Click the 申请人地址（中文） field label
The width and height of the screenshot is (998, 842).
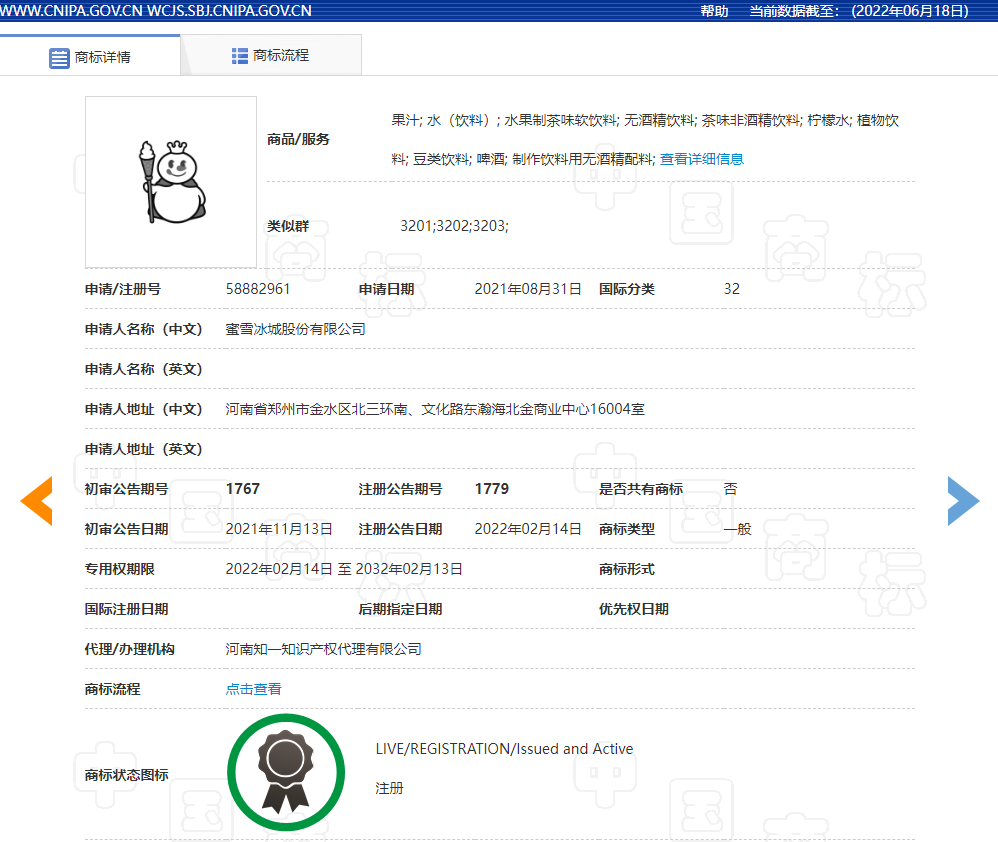143,409
